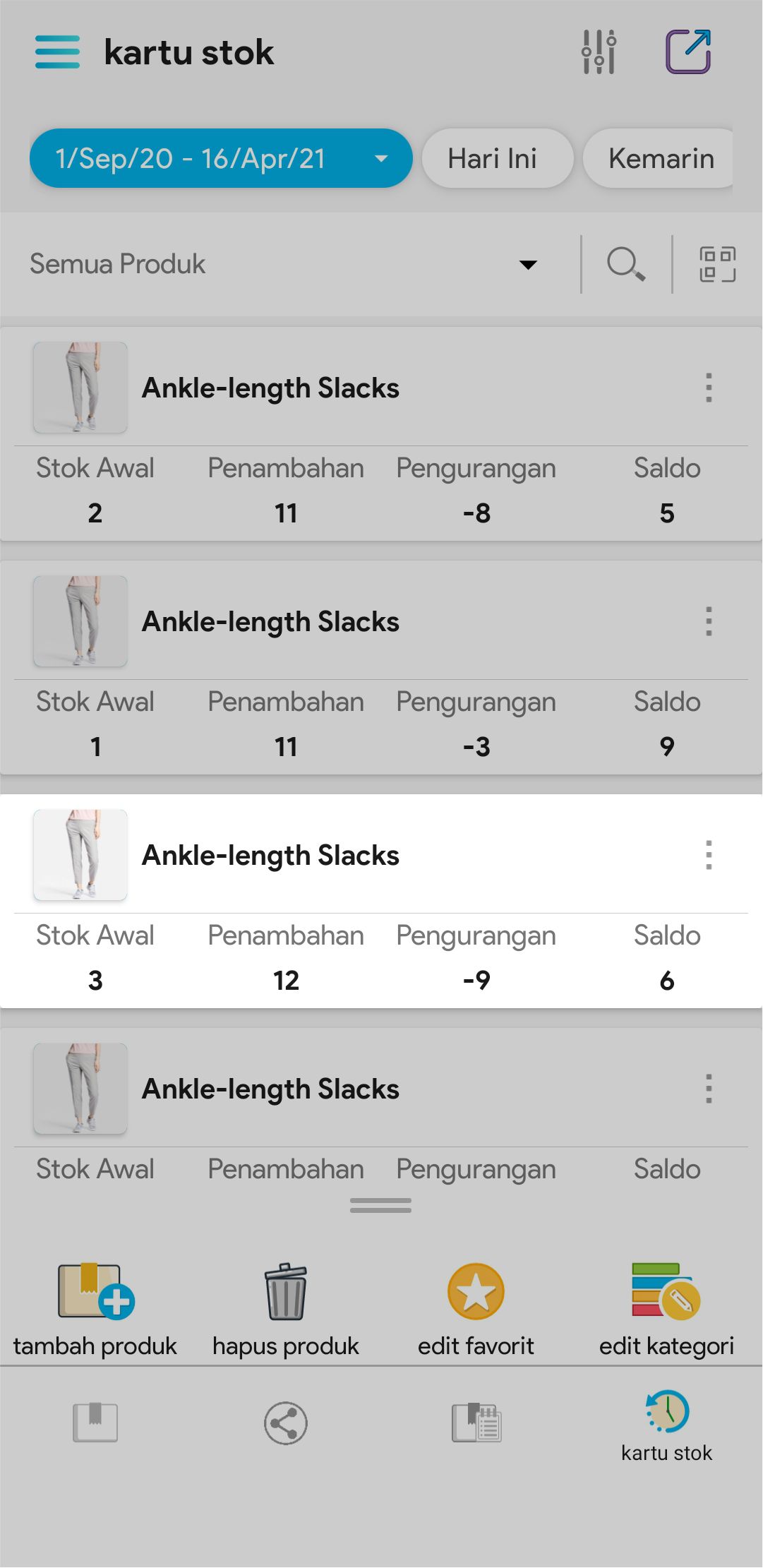
Task: Expand the date range dropdown 1/Sep/20 - 16/Apr/21
Action: click(x=220, y=159)
